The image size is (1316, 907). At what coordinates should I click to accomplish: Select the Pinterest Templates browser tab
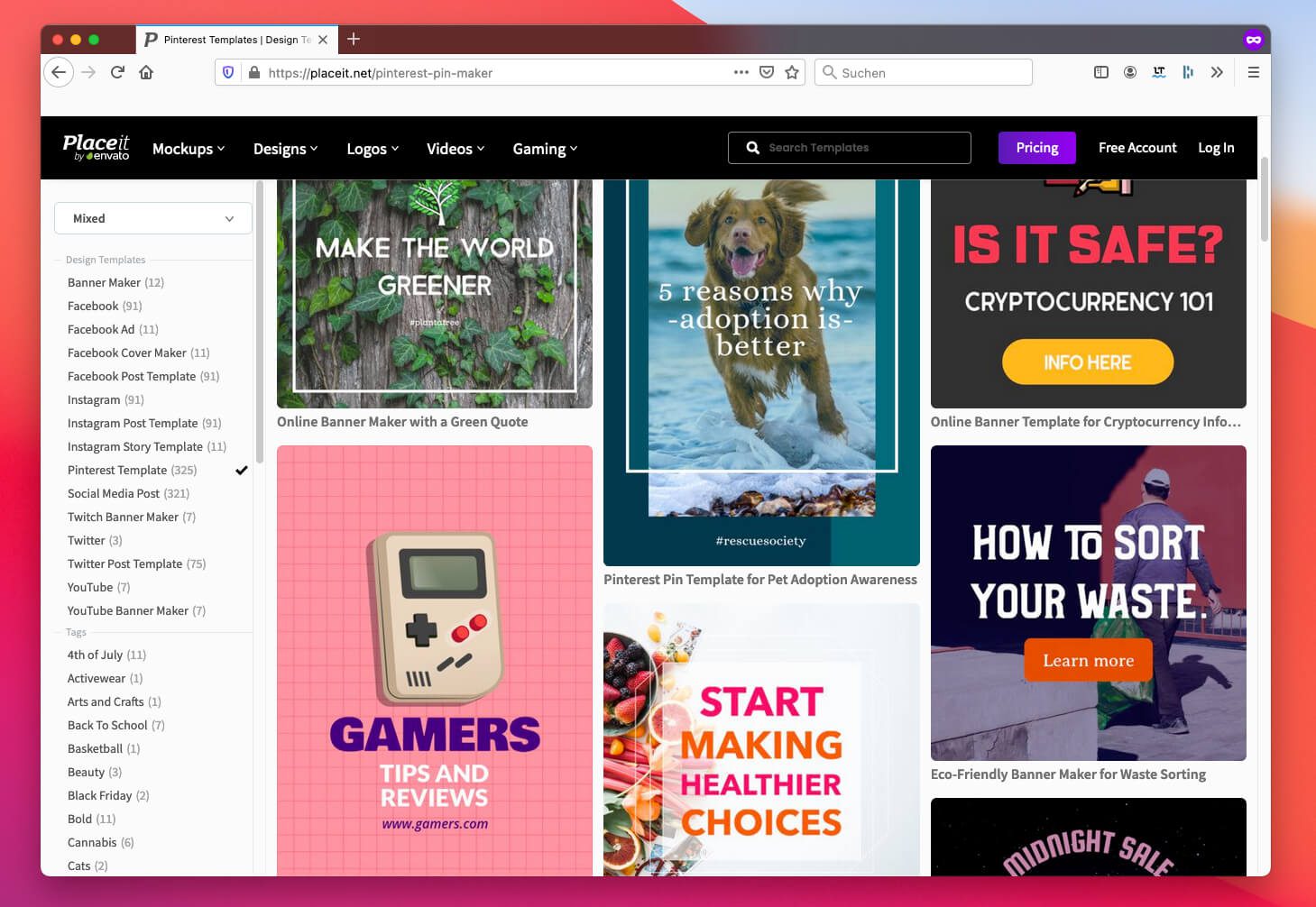(x=237, y=40)
